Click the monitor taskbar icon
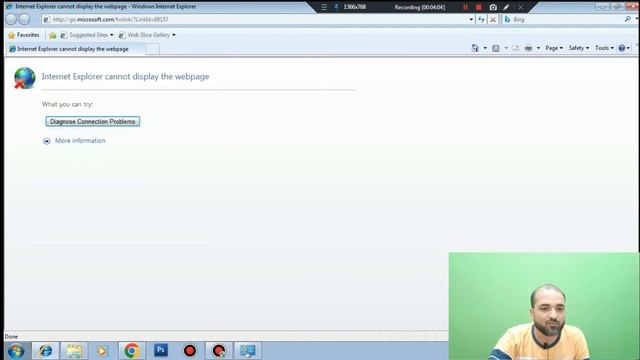The image size is (640, 360). click(248, 351)
